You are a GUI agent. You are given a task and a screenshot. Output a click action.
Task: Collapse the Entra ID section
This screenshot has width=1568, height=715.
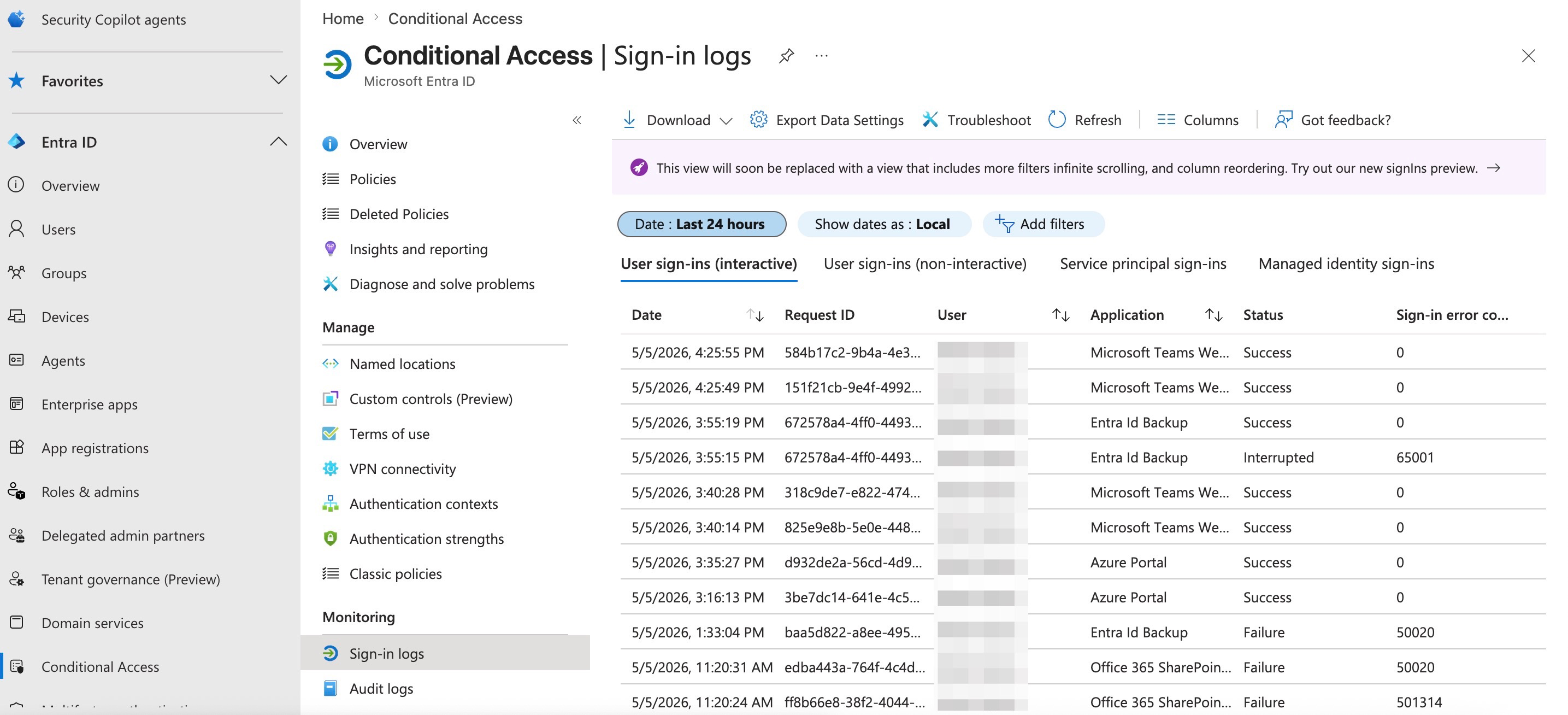click(278, 142)
